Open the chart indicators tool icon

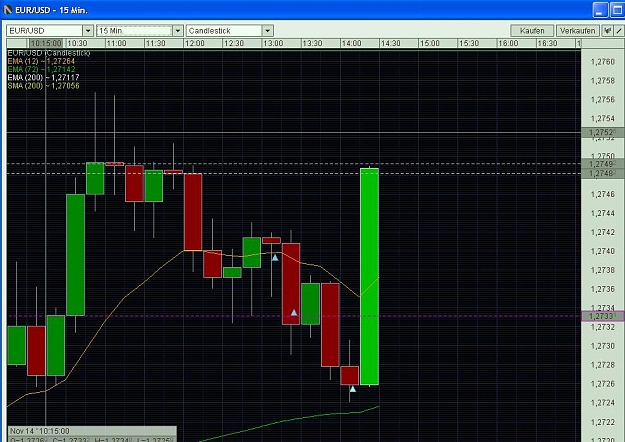coord(607,31)
